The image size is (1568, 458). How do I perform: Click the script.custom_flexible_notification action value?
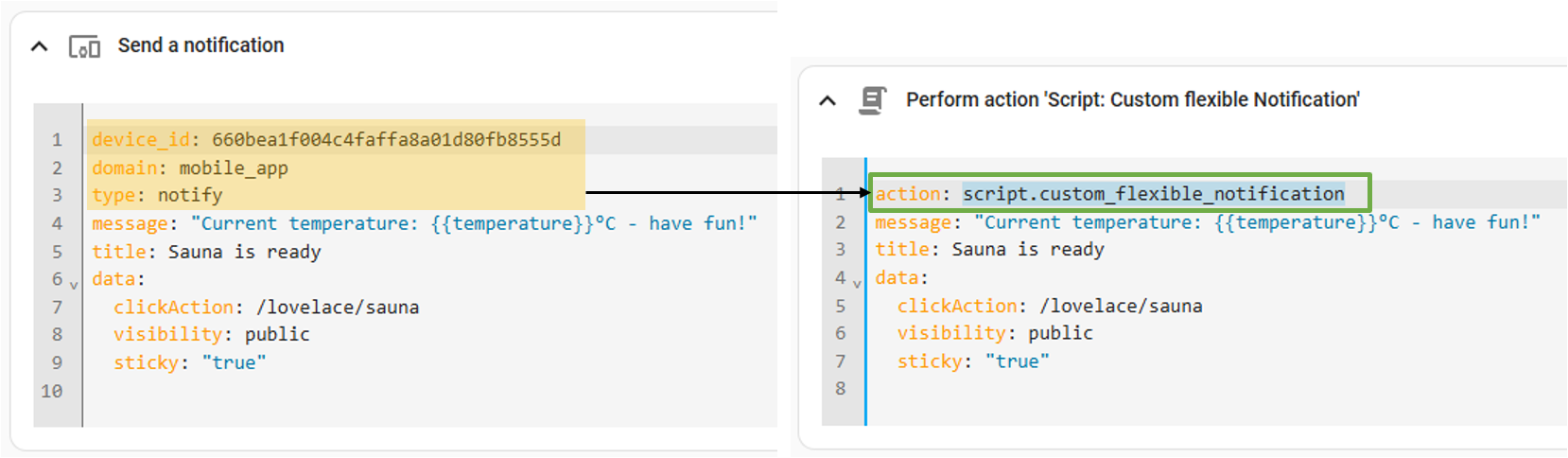coord(1153,194)
